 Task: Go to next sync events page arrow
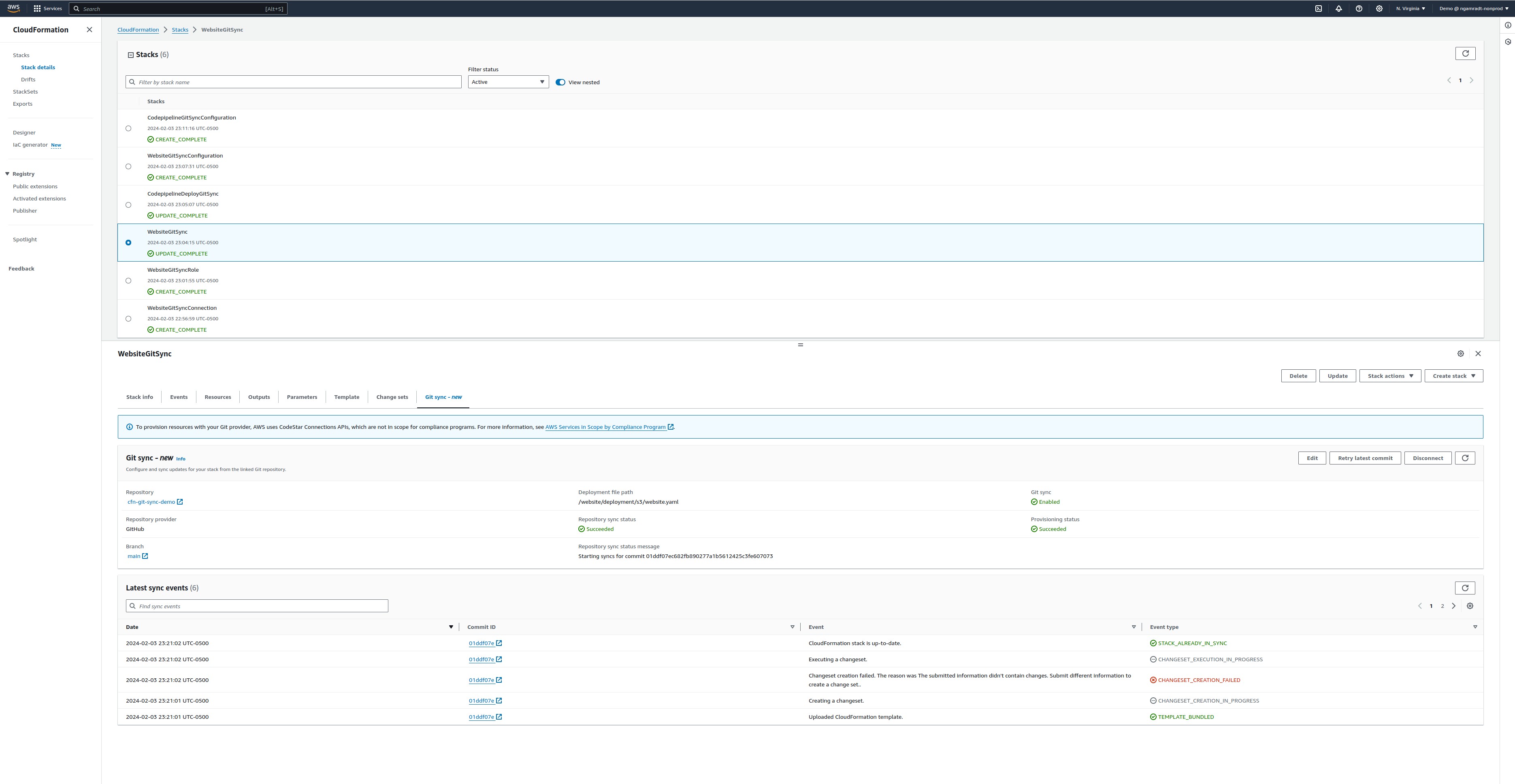pos(1454,606)
